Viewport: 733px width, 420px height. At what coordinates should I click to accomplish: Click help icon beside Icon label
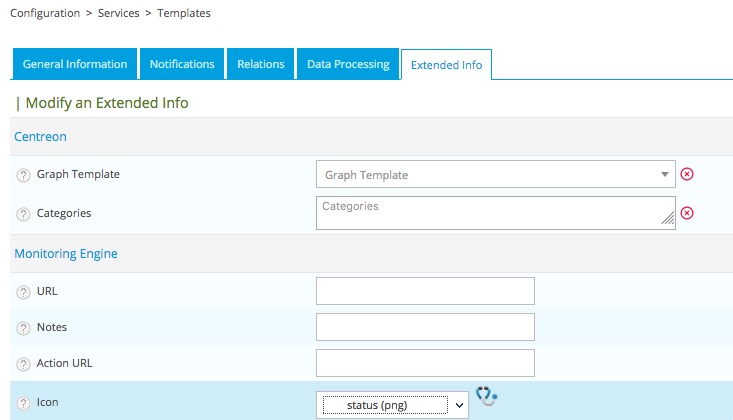click(23, 403)
